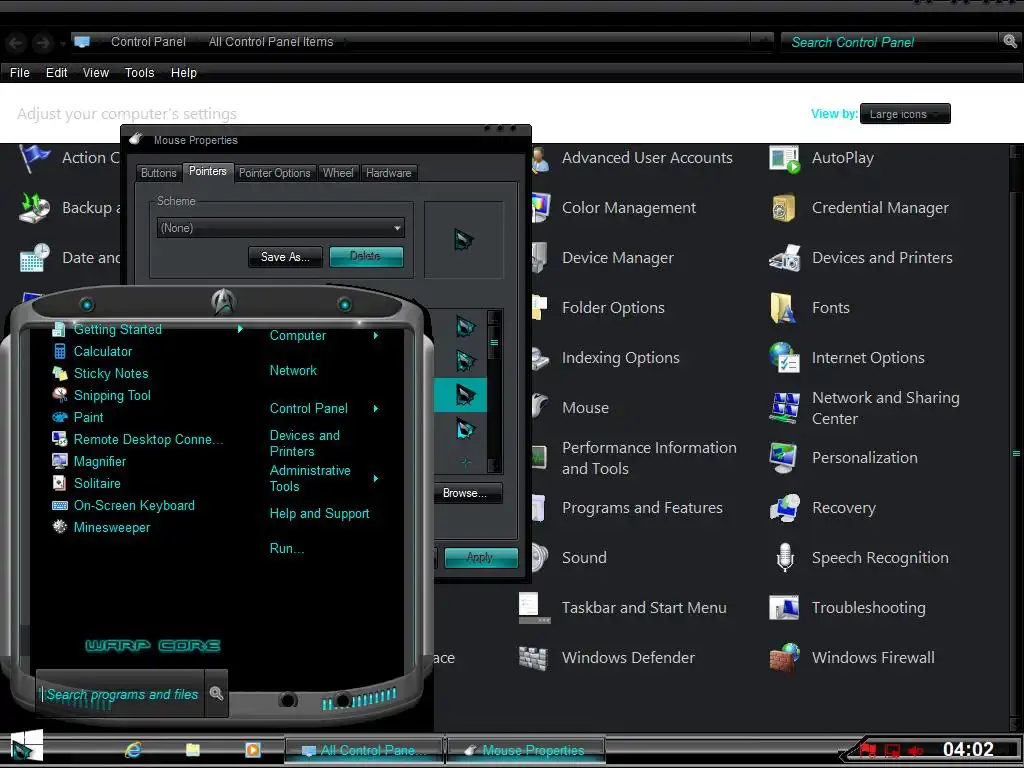1024x768 pixels.
Task: Switch to the Buttons tab
Action: pos(159,173)
